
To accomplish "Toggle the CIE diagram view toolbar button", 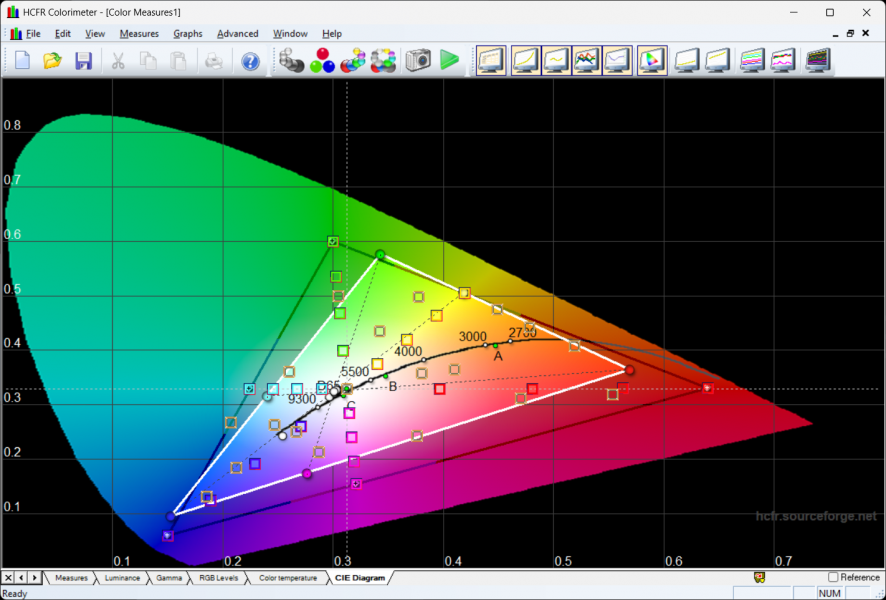I will pyautogui.click(x=652, y=61).
